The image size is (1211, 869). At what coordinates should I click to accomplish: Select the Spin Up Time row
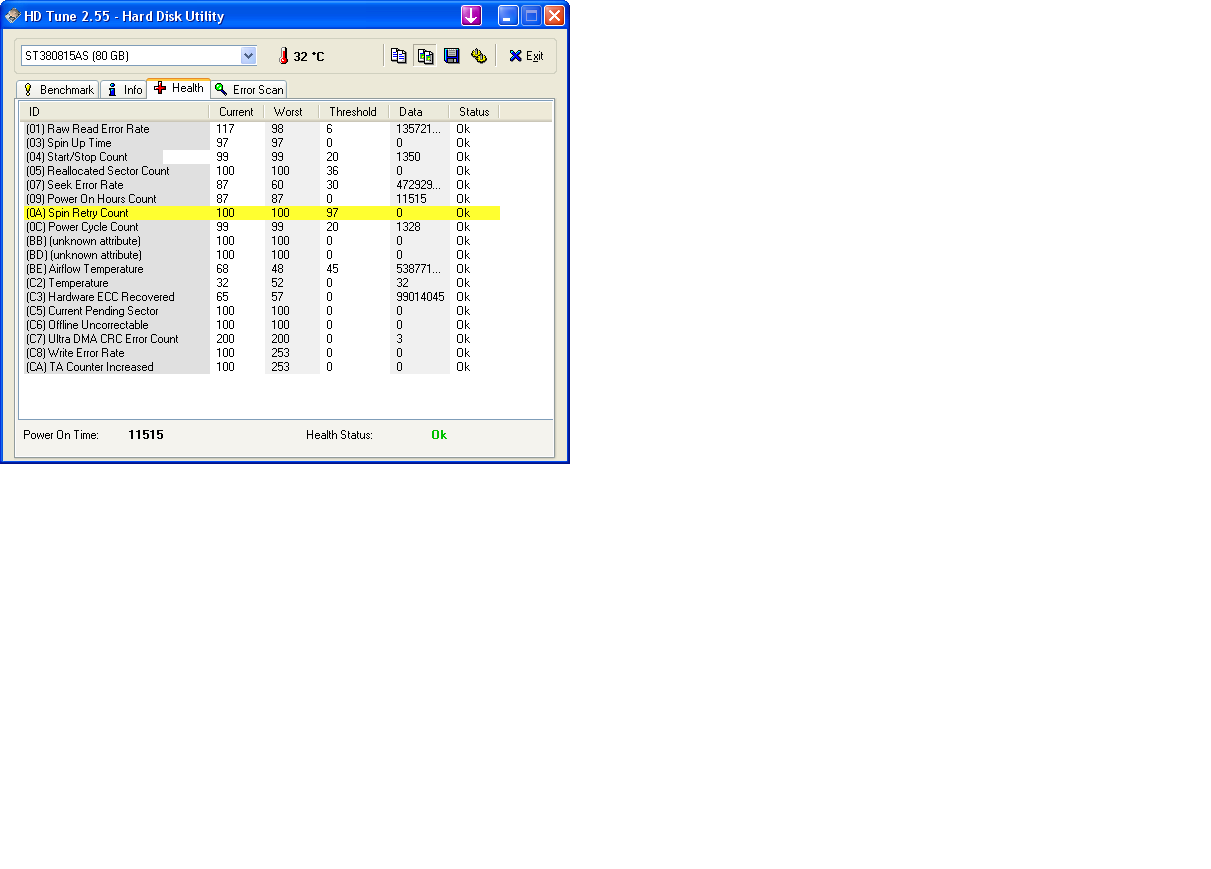coord(261,143)
